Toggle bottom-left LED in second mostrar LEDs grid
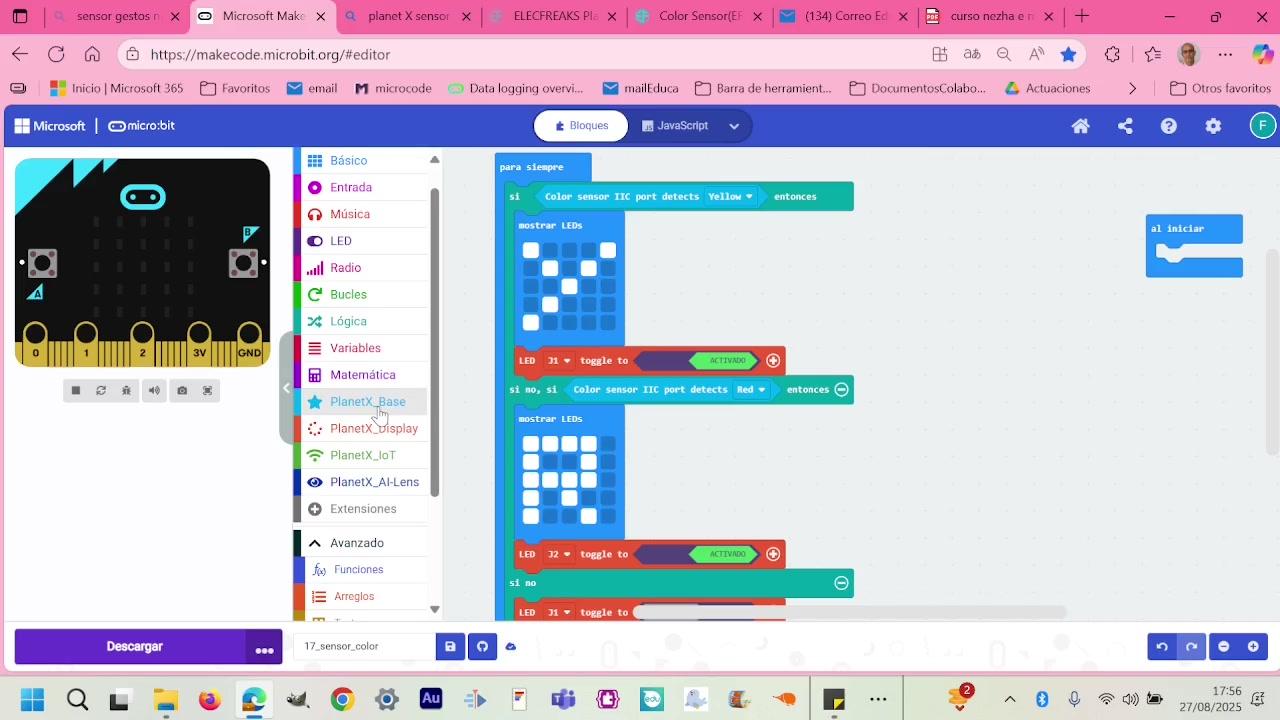Image resolution: width=1280 pixels, height=720 pixels. click(531, 516)
